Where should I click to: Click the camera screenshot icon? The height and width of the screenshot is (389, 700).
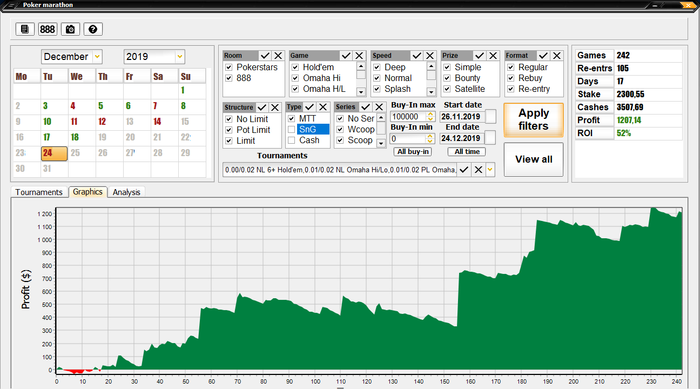pos(70,29)
